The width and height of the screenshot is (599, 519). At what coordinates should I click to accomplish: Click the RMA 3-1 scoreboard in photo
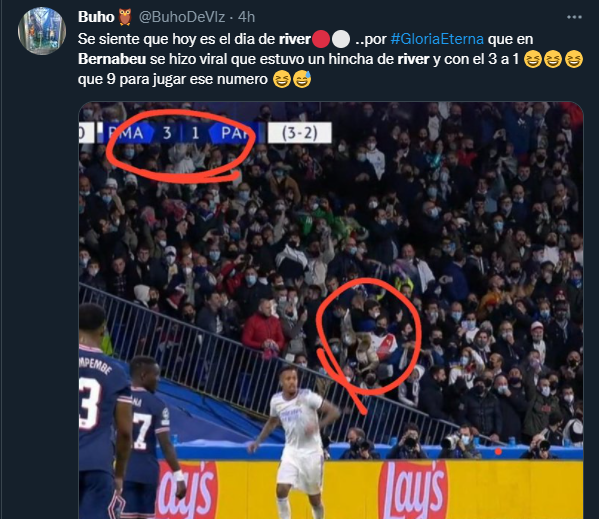pyautogui.click(x=177, y=133)
